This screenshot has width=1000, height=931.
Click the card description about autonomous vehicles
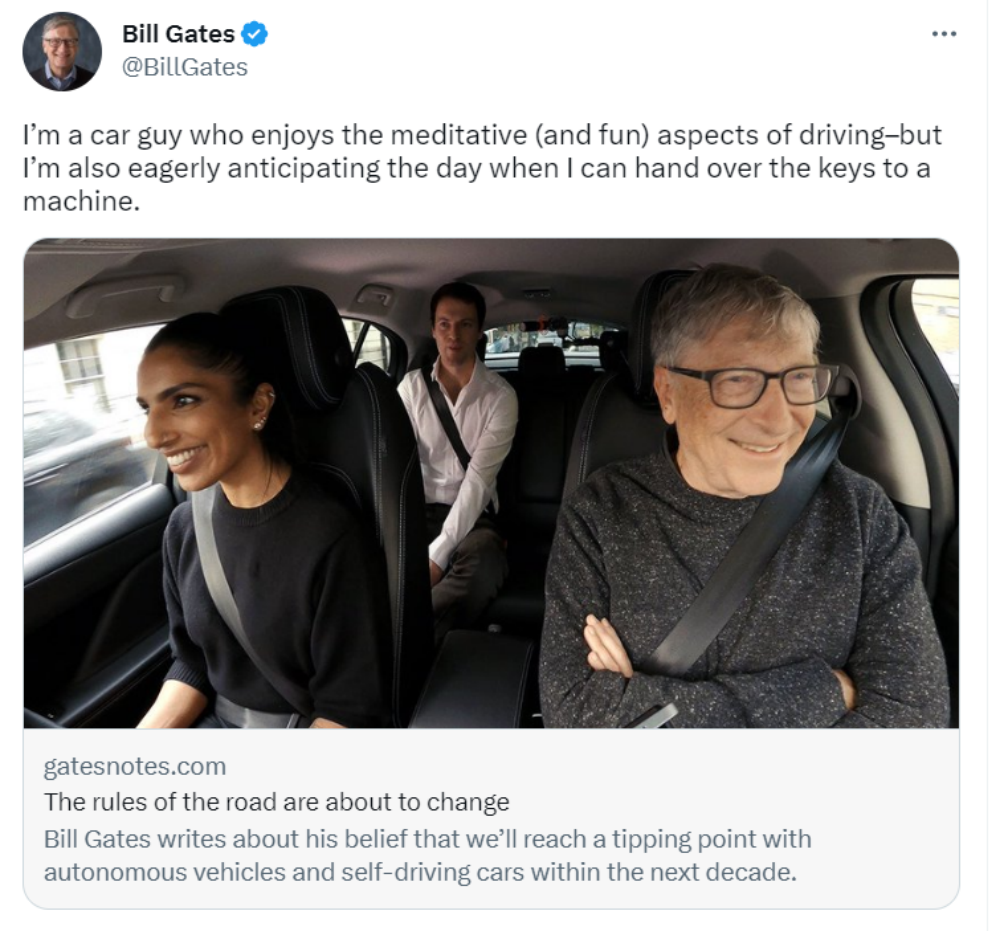click(427, 854)
